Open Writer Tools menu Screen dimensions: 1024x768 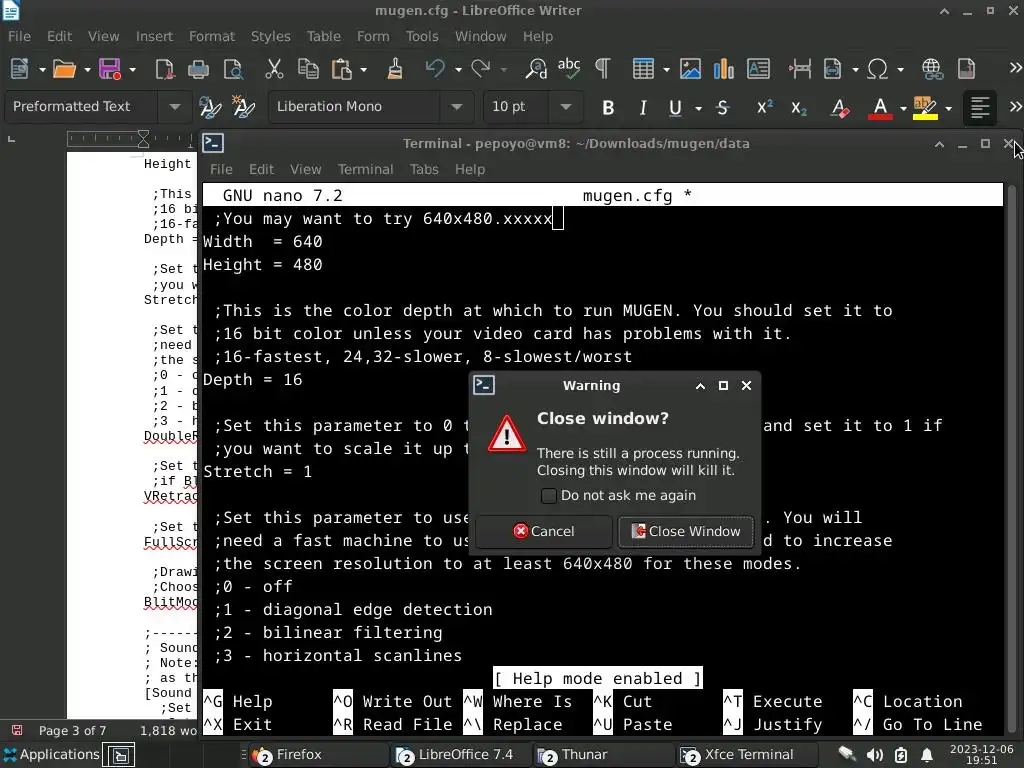(422, 37)
